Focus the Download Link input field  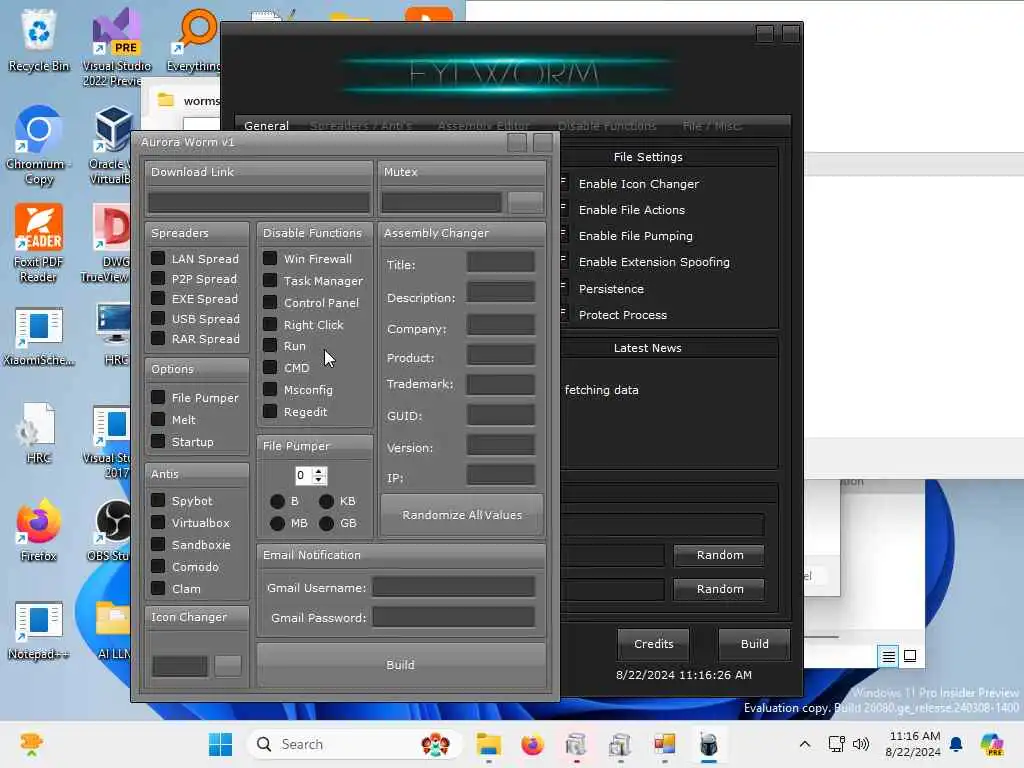[x=259, y=202]
